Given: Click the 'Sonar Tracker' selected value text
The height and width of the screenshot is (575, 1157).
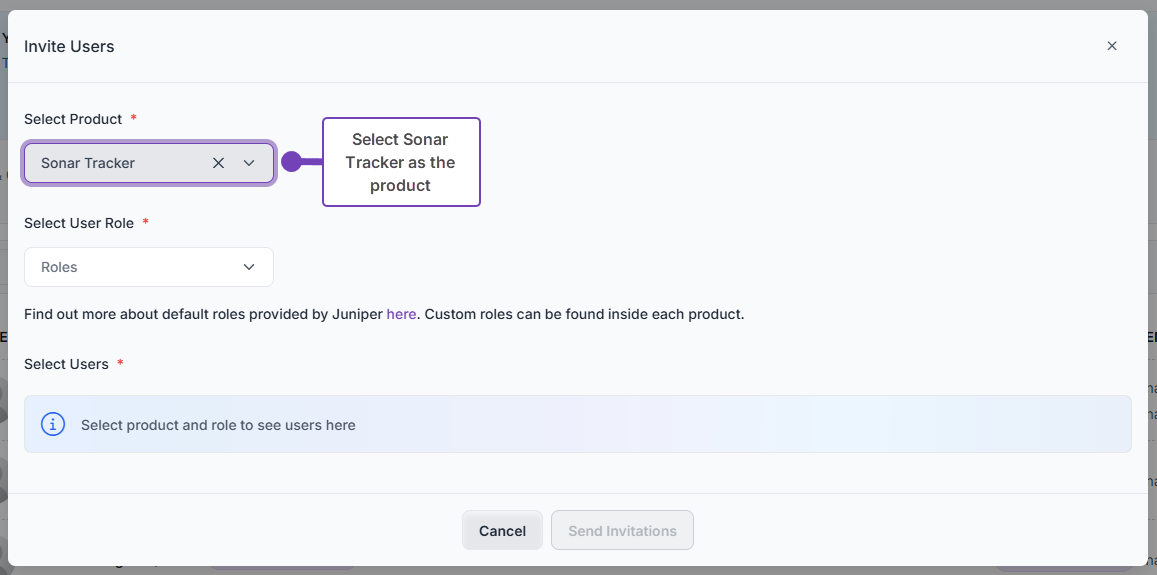Looking at the screenshot, I should pyautogui.click(x=88, y=163).
